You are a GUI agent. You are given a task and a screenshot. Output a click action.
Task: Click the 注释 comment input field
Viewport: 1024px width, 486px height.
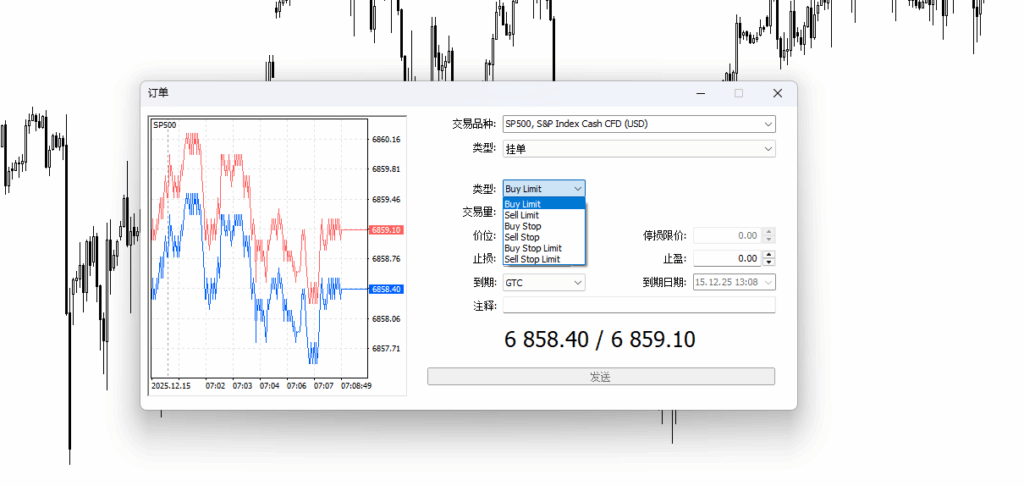coord(639,305)
